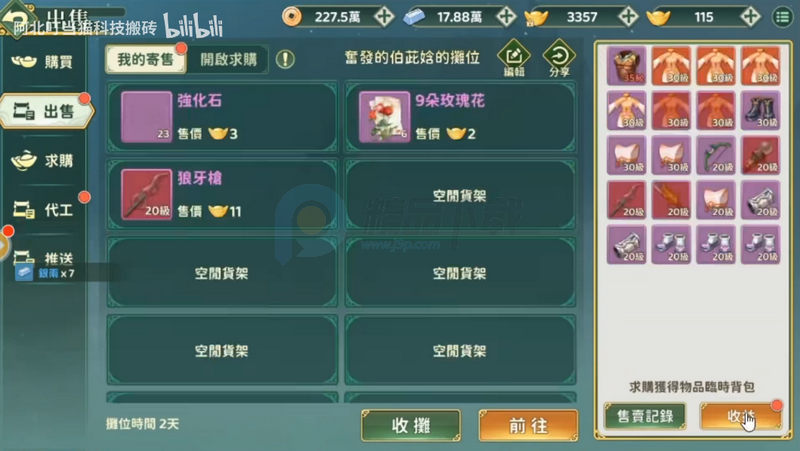
Task: Open the 代工 sidebar item
Action: click(43, 210)
